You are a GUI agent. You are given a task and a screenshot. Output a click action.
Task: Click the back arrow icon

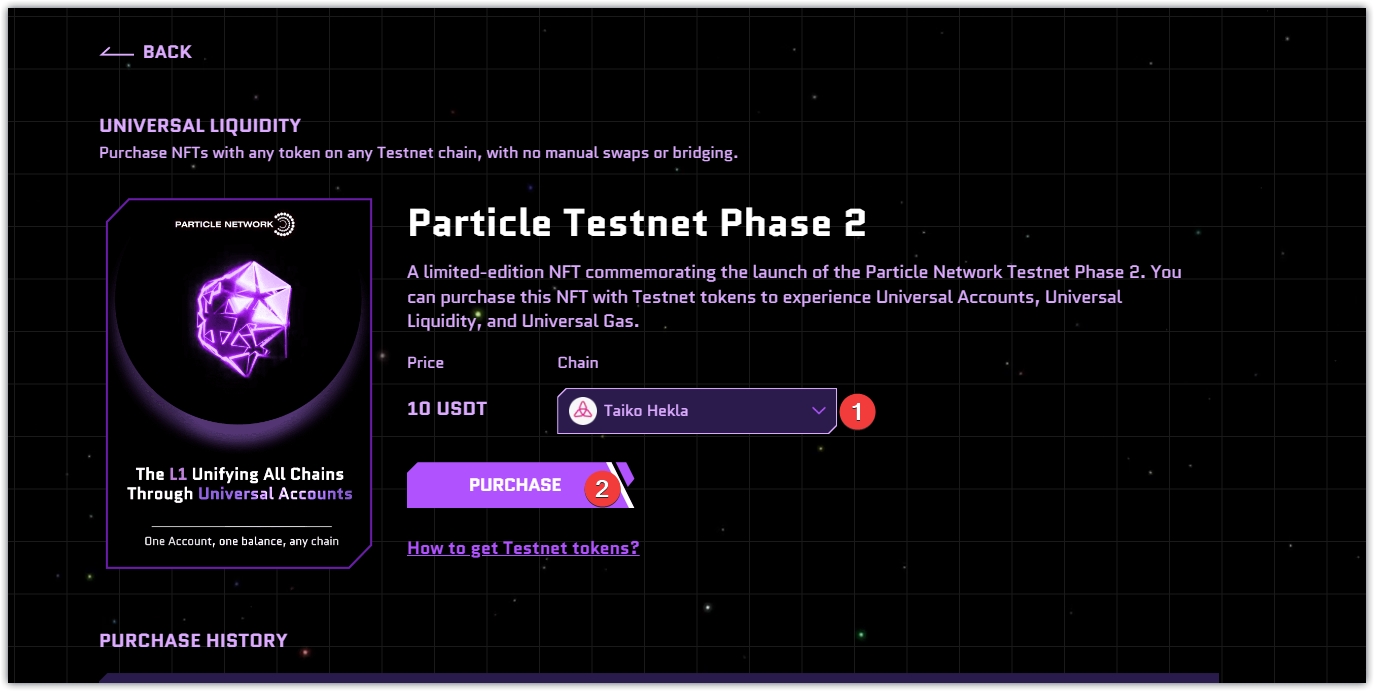(116, 53)
